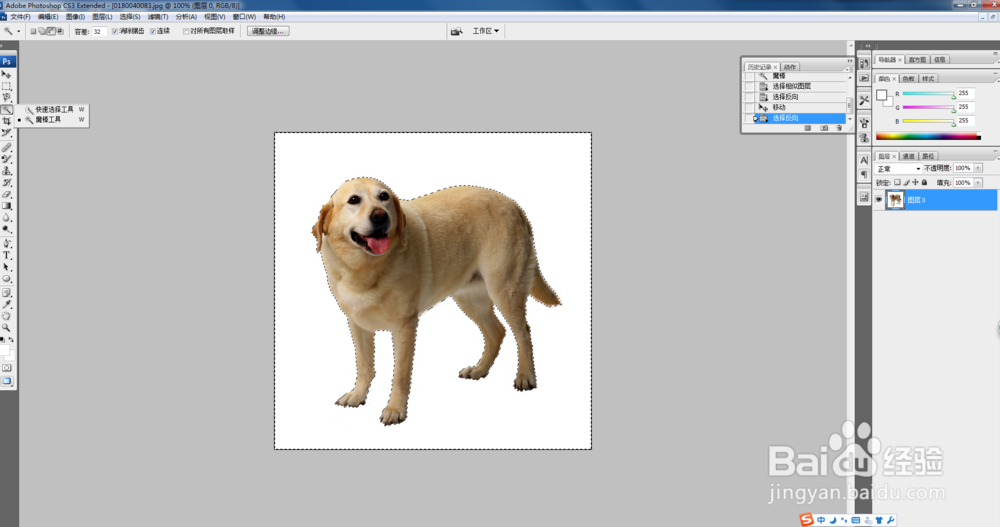1000x527 pixels.
Task: Click the camera snapshot icon in History panel
Action: (x=823, y=128)
